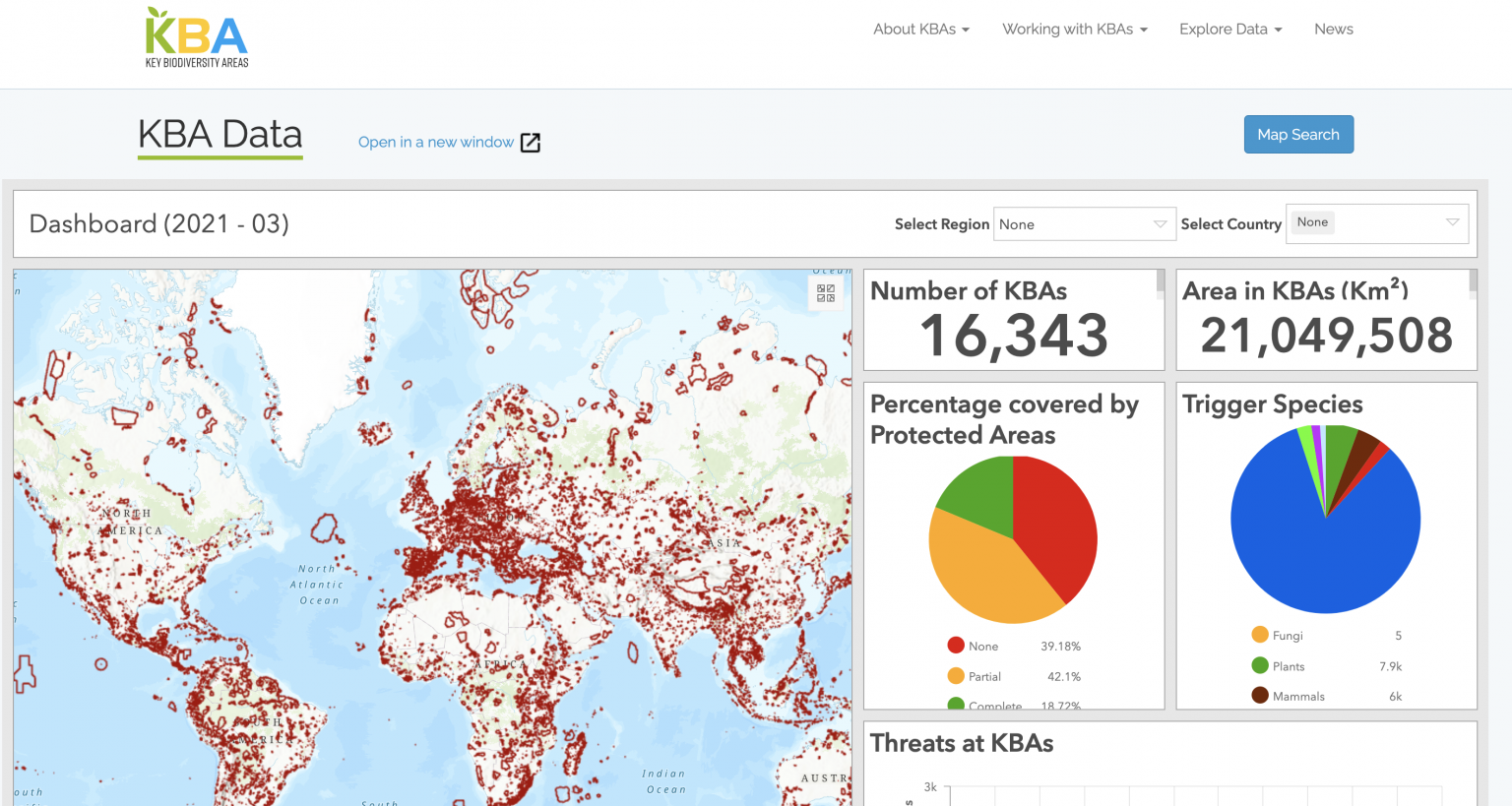The width and height of the screenshot is (1512, 806).
Task: Expand the About KBAs menu
Action: (921, 30)
